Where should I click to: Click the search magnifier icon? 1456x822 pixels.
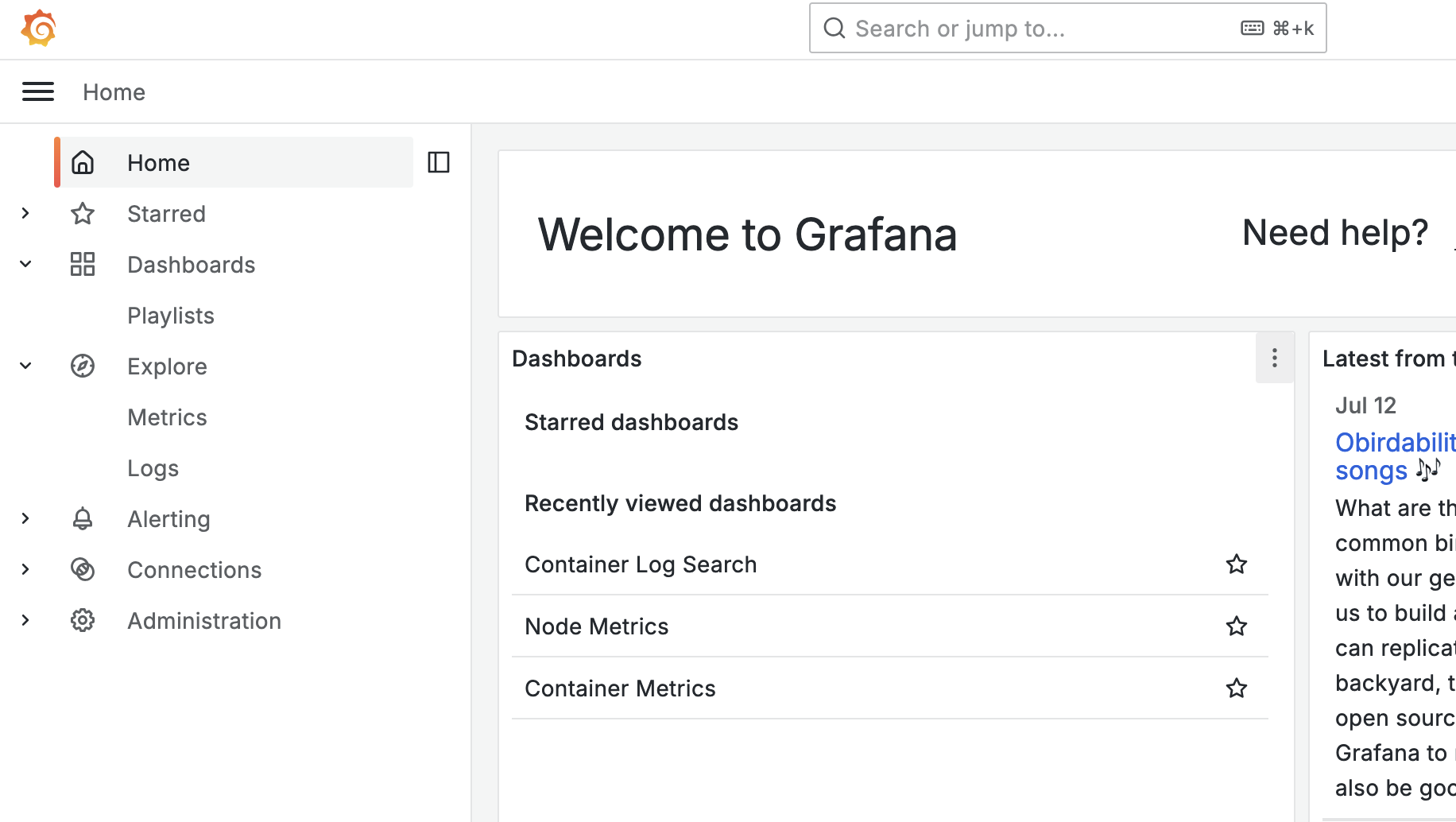(834, 29)
